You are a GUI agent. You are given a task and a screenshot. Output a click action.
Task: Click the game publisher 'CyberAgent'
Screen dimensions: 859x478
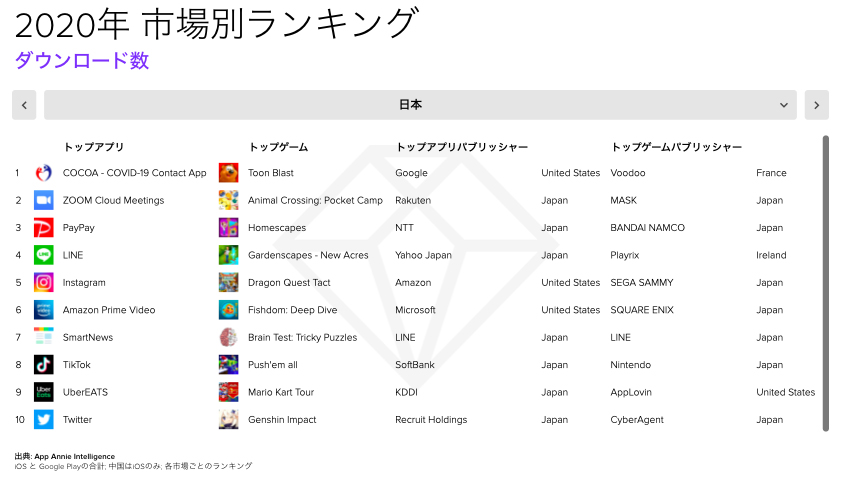pos(637,419)
